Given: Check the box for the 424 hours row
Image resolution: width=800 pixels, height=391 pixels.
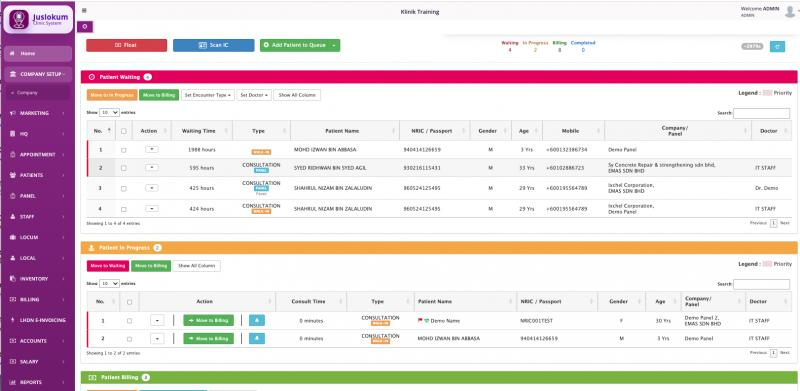Looking at the screenshot, I should [123, 209].
